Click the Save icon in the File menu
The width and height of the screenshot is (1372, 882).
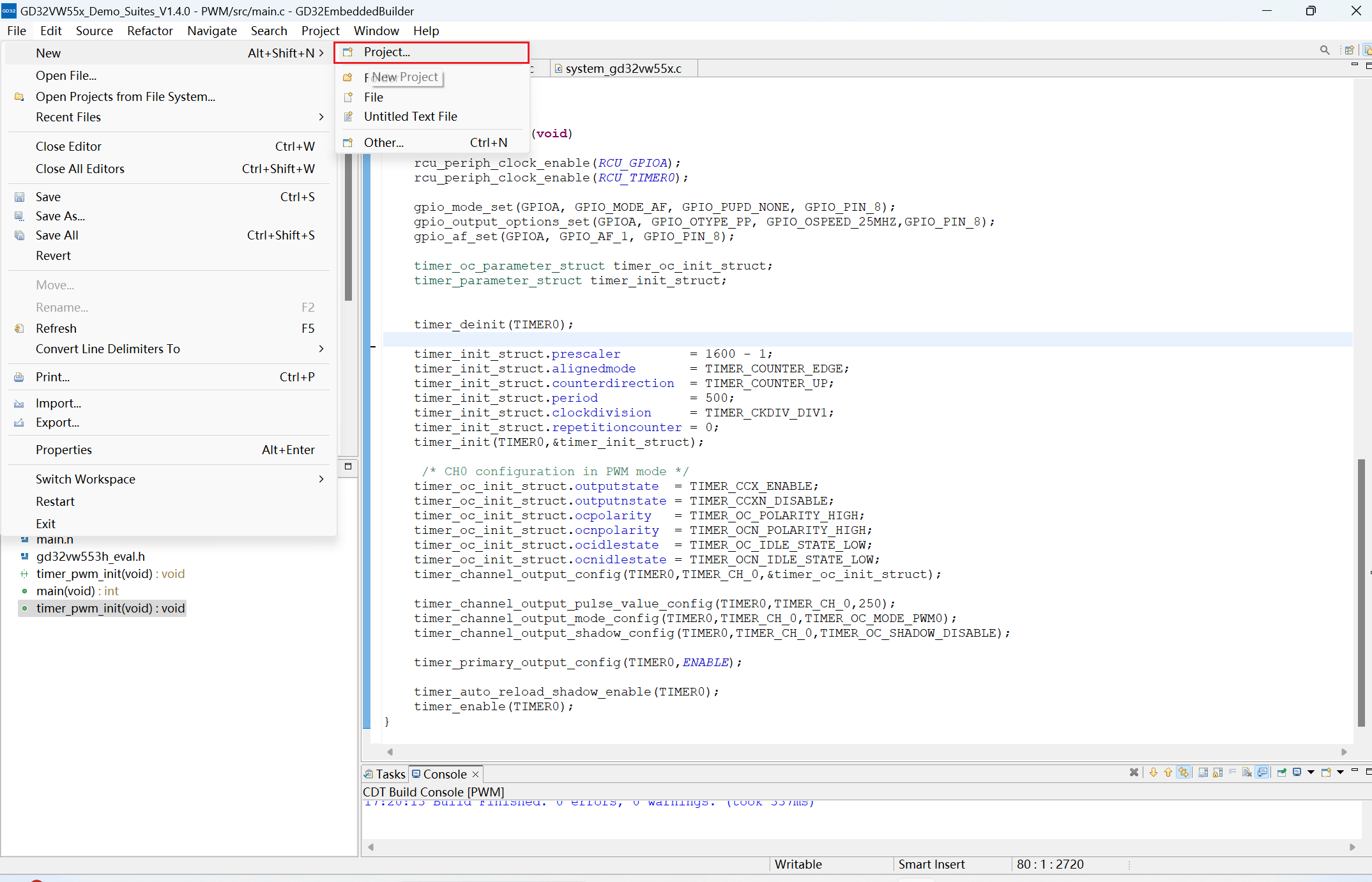(19, 197)
